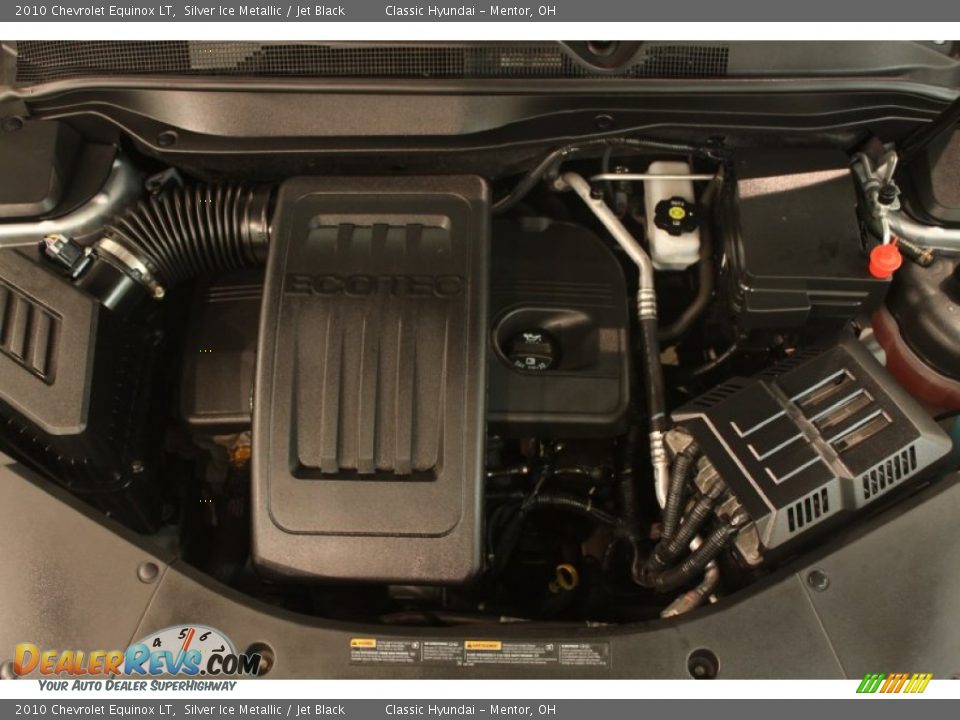Click the bottom caption 'Silver Ice Metallic / Jet Black'
The height and width of the screenshot is (720, 960).
(264, 710)
